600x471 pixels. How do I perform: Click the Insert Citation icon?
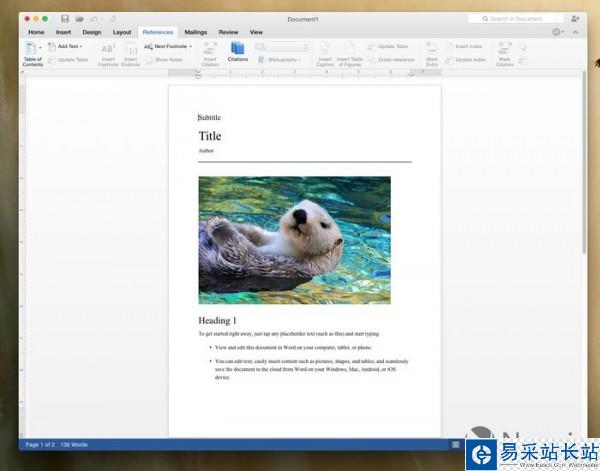pyautogui.click(x=210, y=54)
